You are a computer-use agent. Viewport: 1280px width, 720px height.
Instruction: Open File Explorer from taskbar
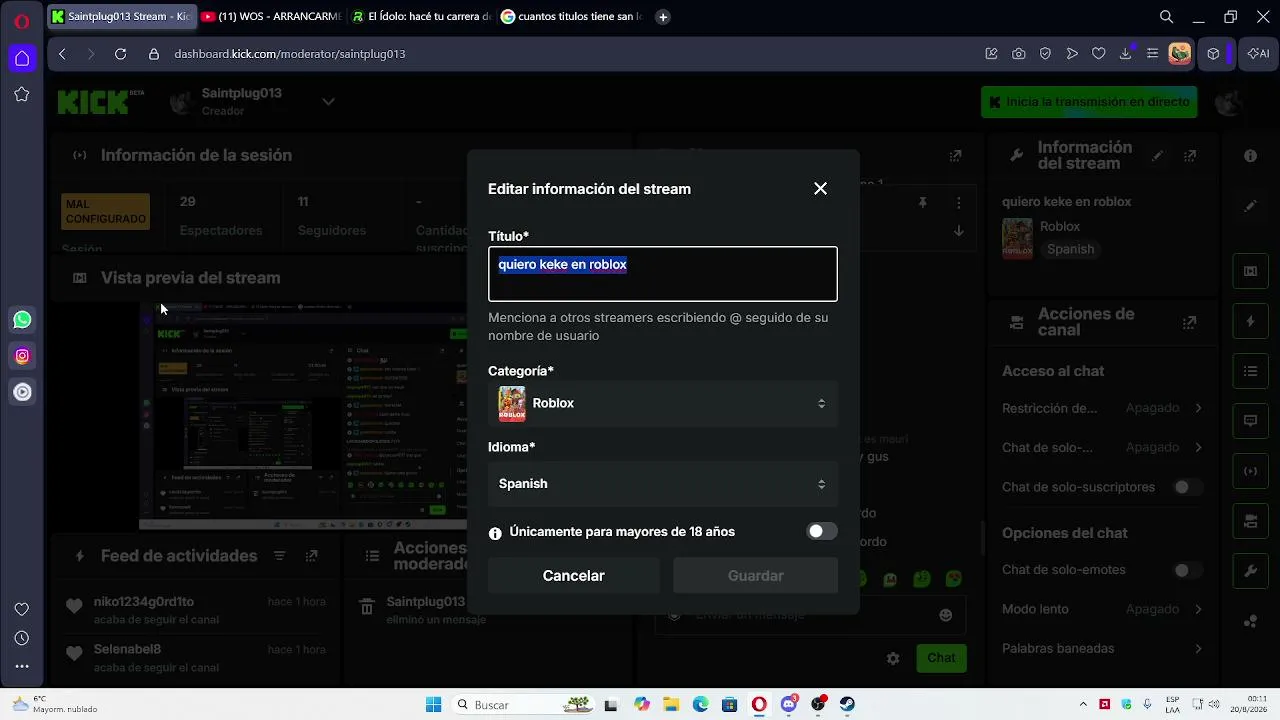pos(671,705)
